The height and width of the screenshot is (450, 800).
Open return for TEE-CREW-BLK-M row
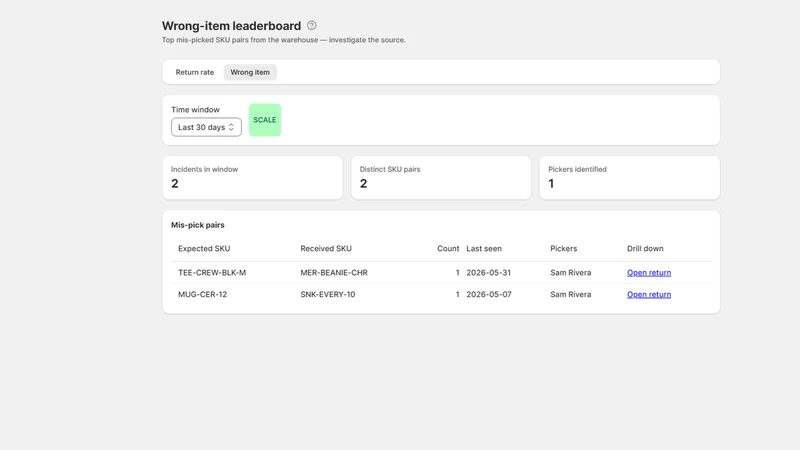[649, 272]
